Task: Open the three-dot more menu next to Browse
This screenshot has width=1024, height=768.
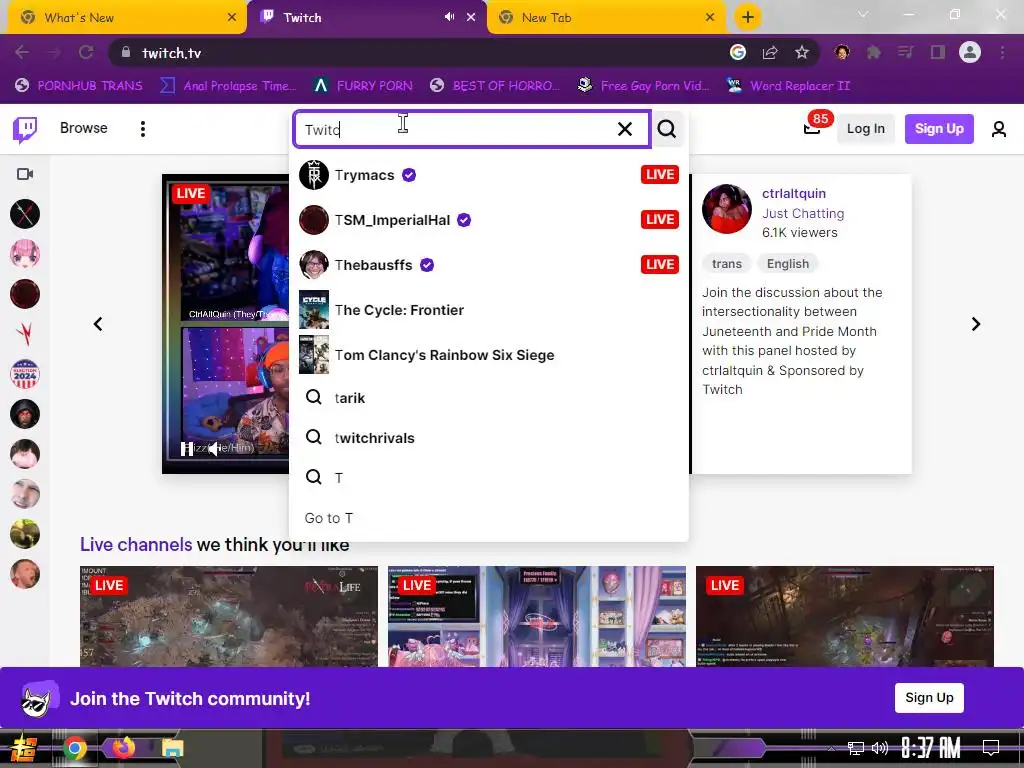Action: tap(142, 129)
